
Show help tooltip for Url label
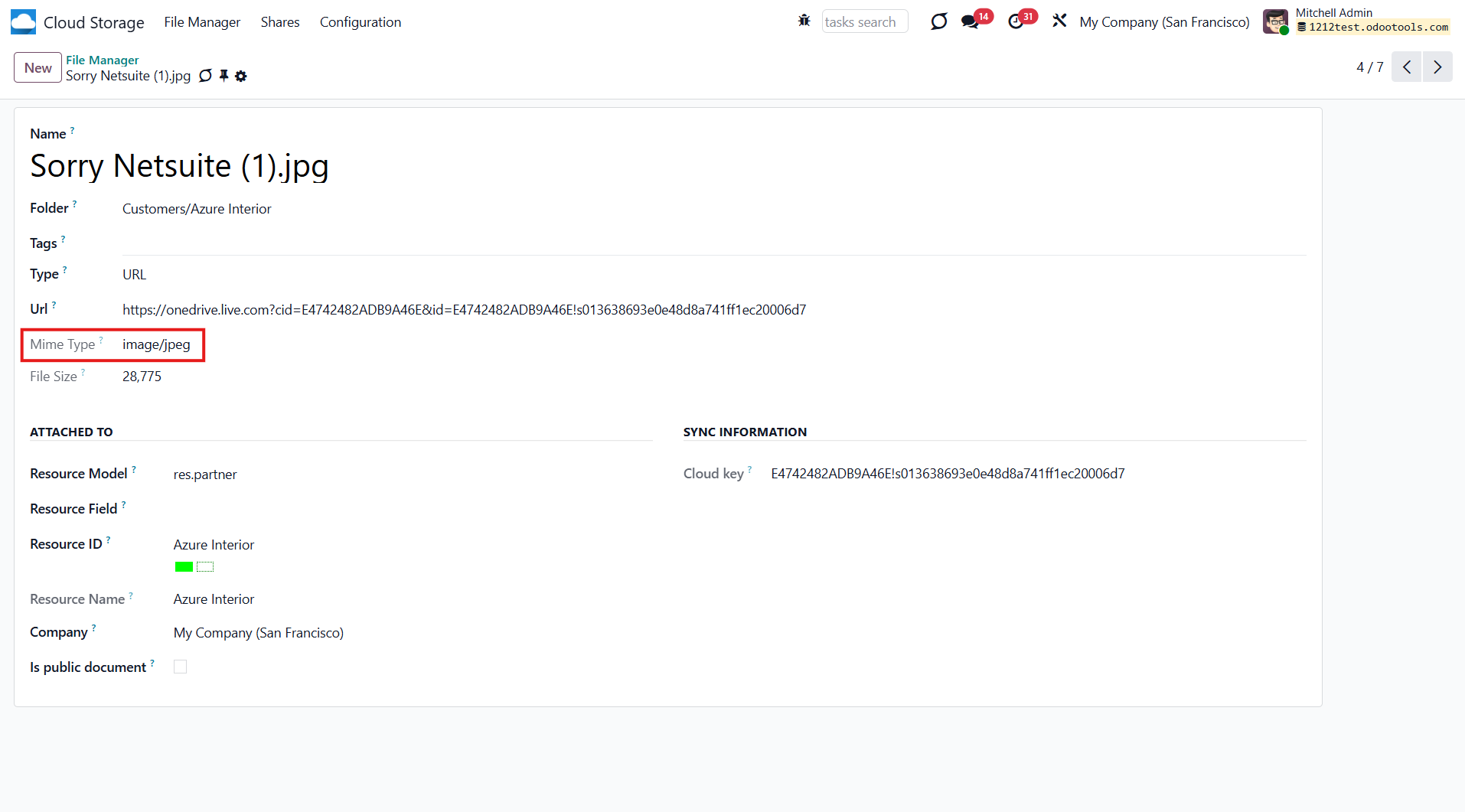click(54, 305)
